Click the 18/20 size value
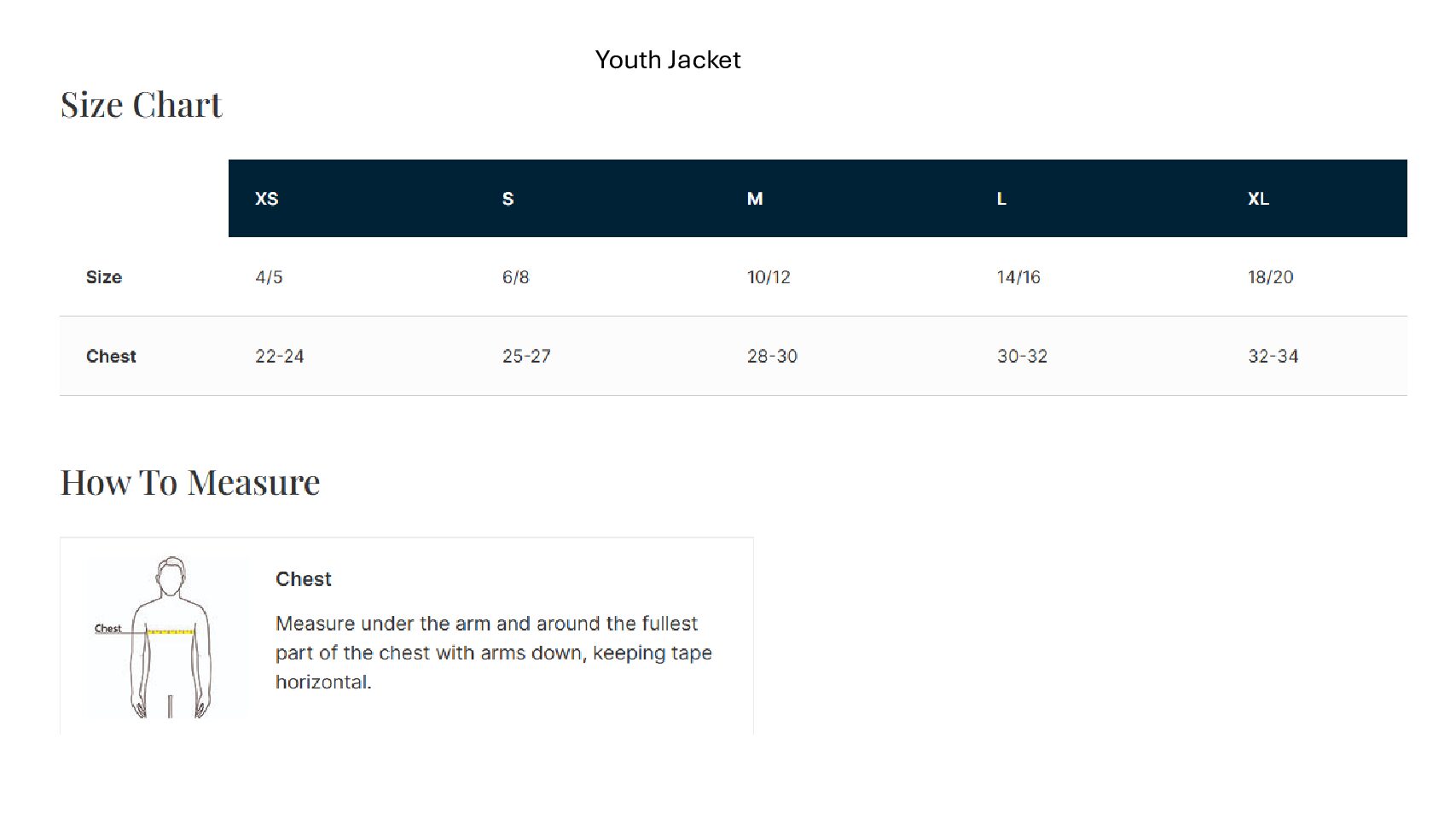The image size is (1456, 819). [1270, 277]
